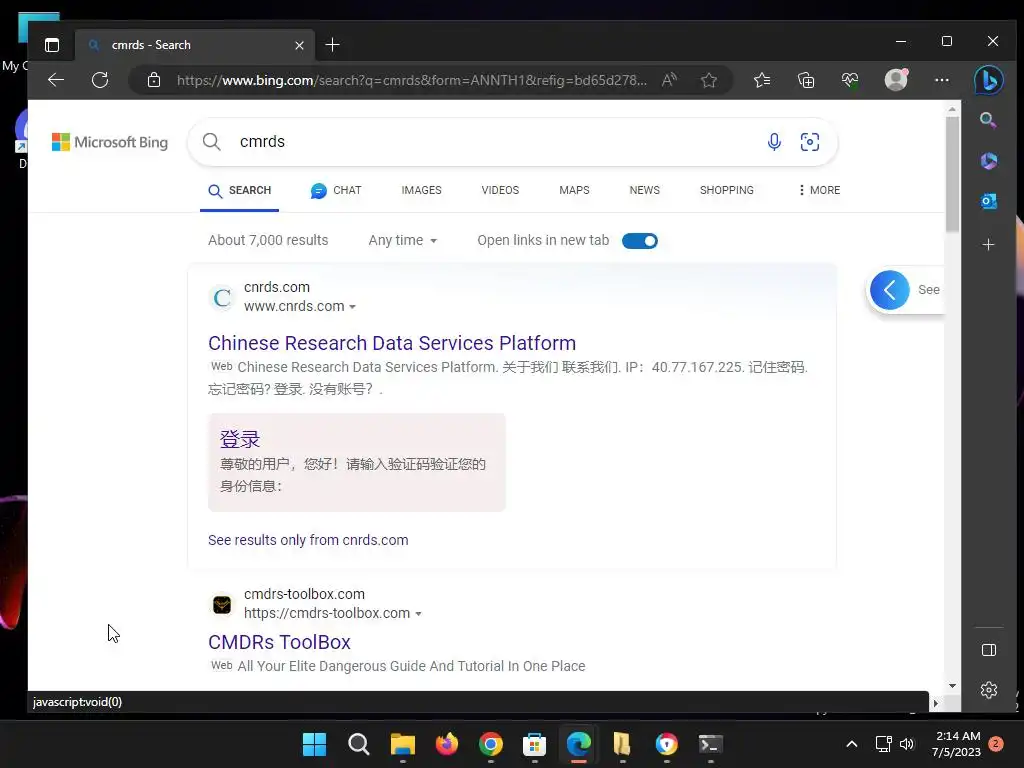Click See results only from cnrds.com
The width and height of the screenshot is (1024, 768).
[308, 540]
